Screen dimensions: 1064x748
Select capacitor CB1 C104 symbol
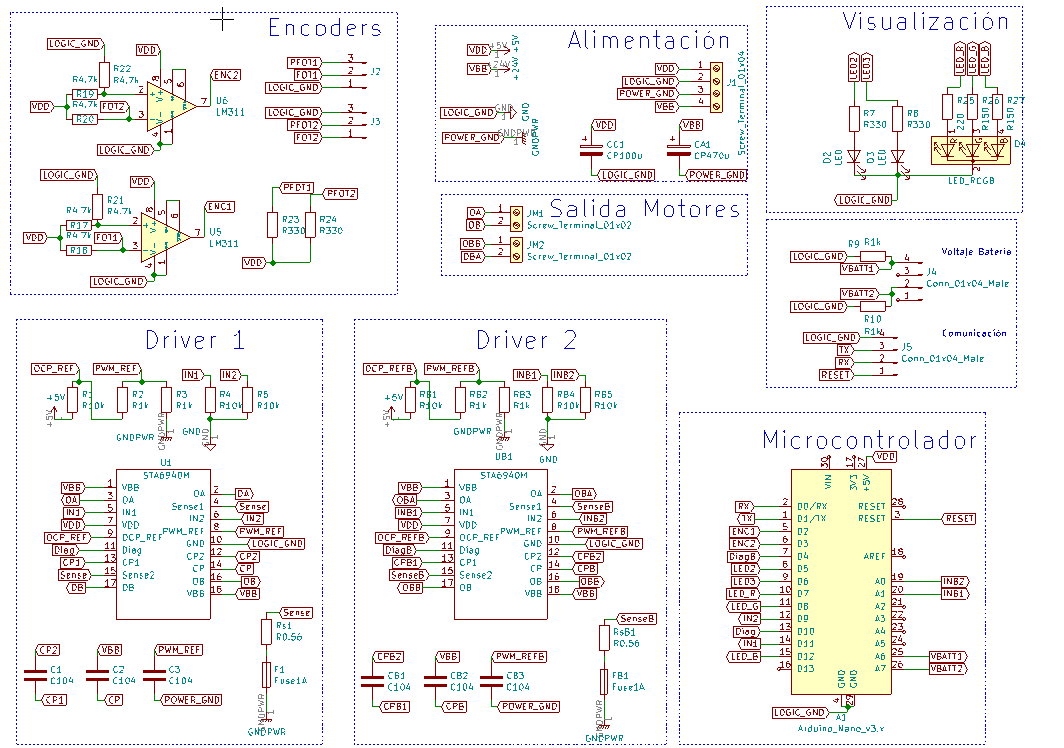click(x=373, y=681)
